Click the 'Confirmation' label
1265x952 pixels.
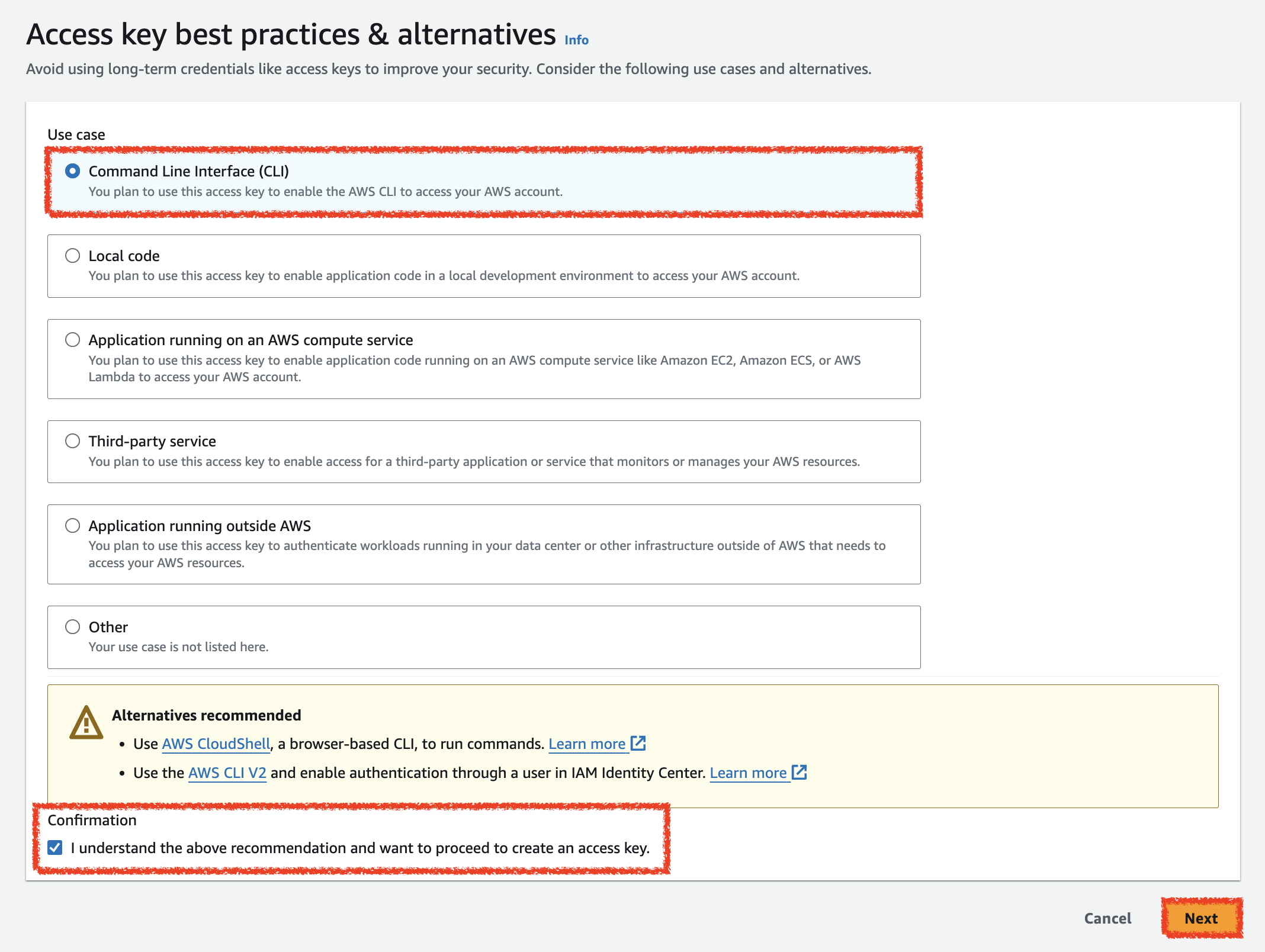(92, 820)
